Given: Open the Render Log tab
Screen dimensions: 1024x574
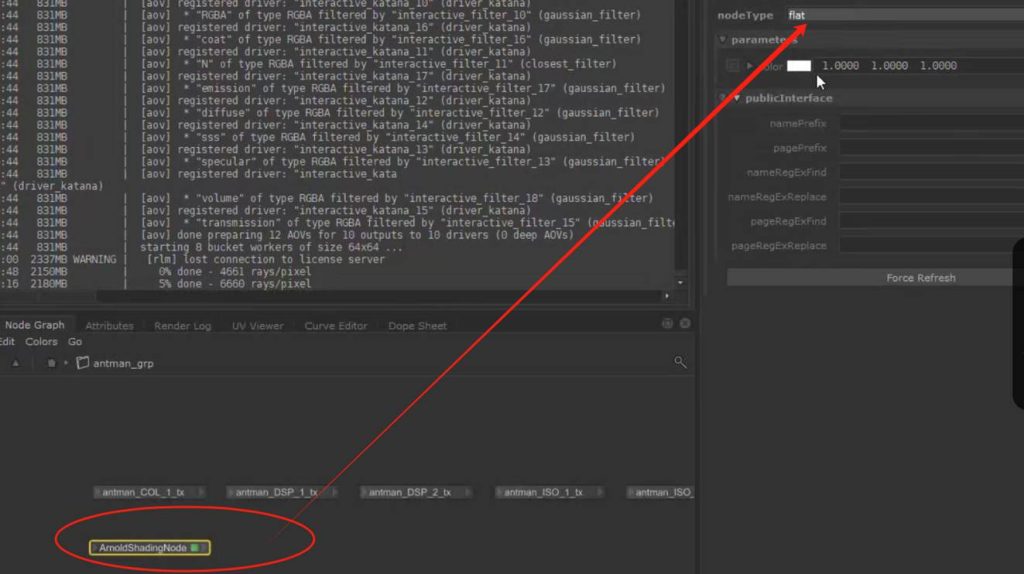Looking at the screenshot, I should [x=182, y=326].
